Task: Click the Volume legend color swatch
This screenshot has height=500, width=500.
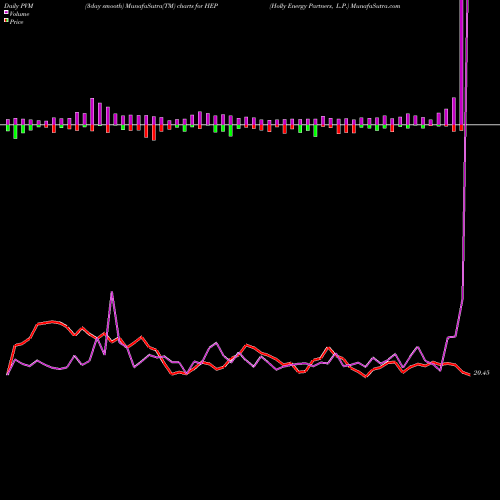Action: click(6, 13)
